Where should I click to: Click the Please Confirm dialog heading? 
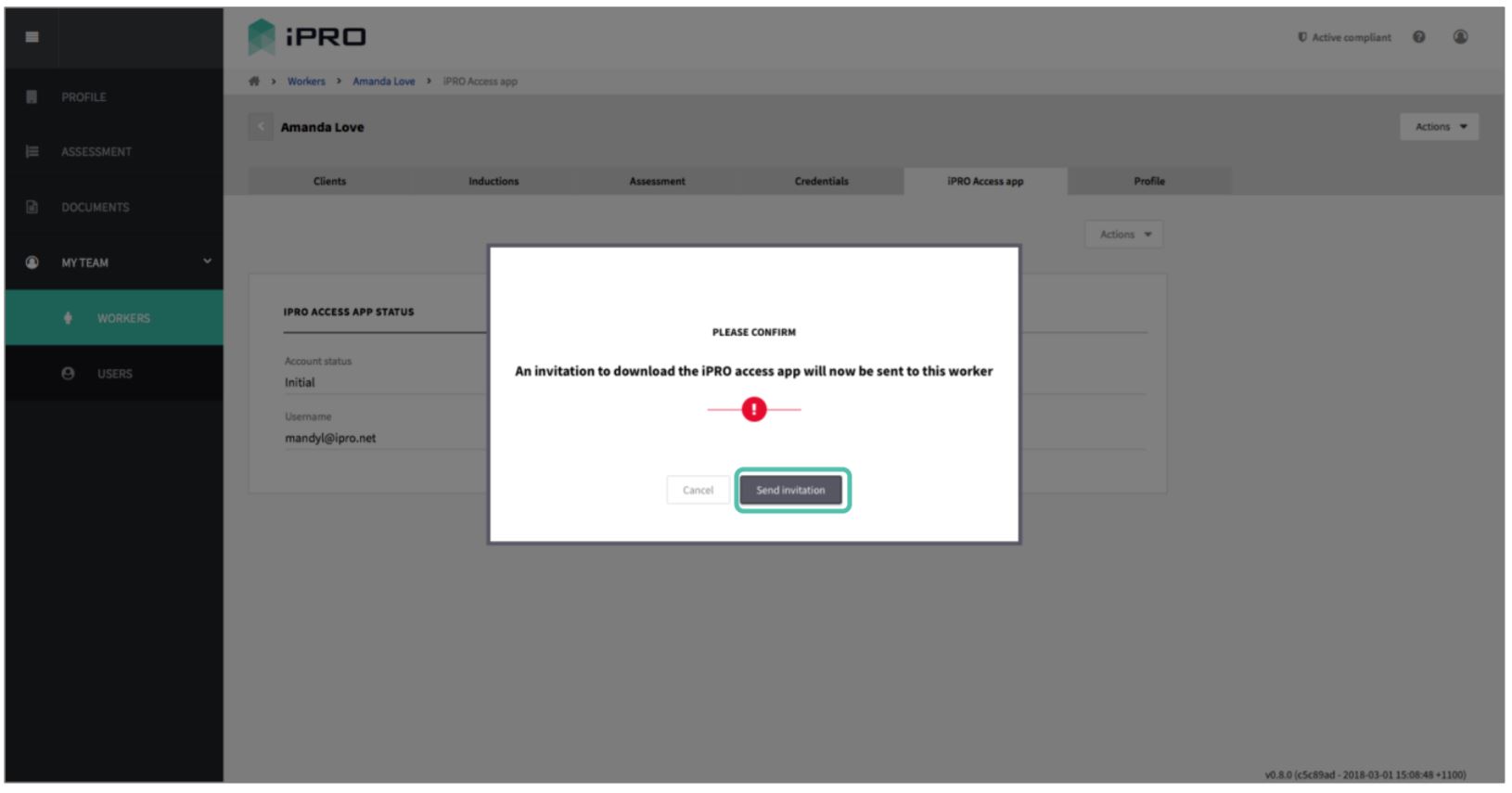pos(754,332)
